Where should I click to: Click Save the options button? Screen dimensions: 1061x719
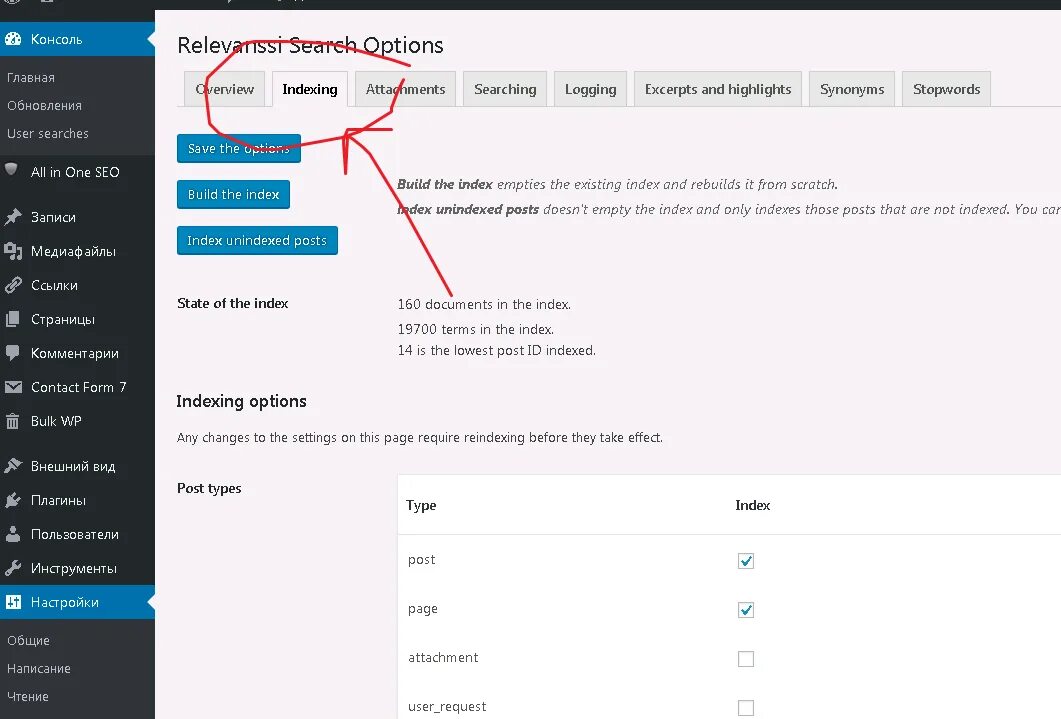[x=239, y=148]
